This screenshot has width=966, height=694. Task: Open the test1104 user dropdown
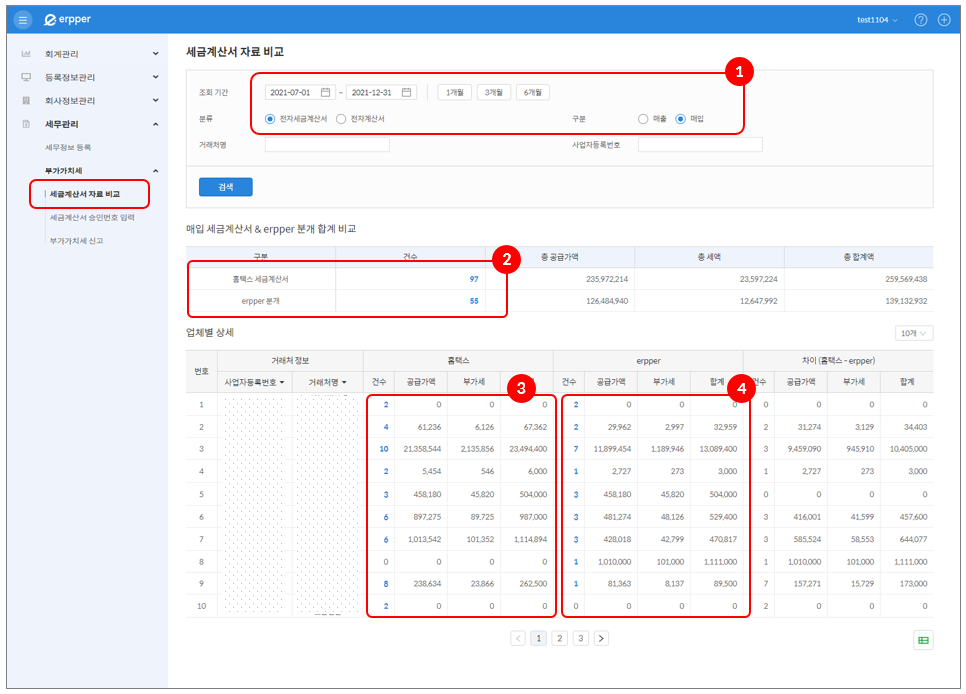(877, 20)
